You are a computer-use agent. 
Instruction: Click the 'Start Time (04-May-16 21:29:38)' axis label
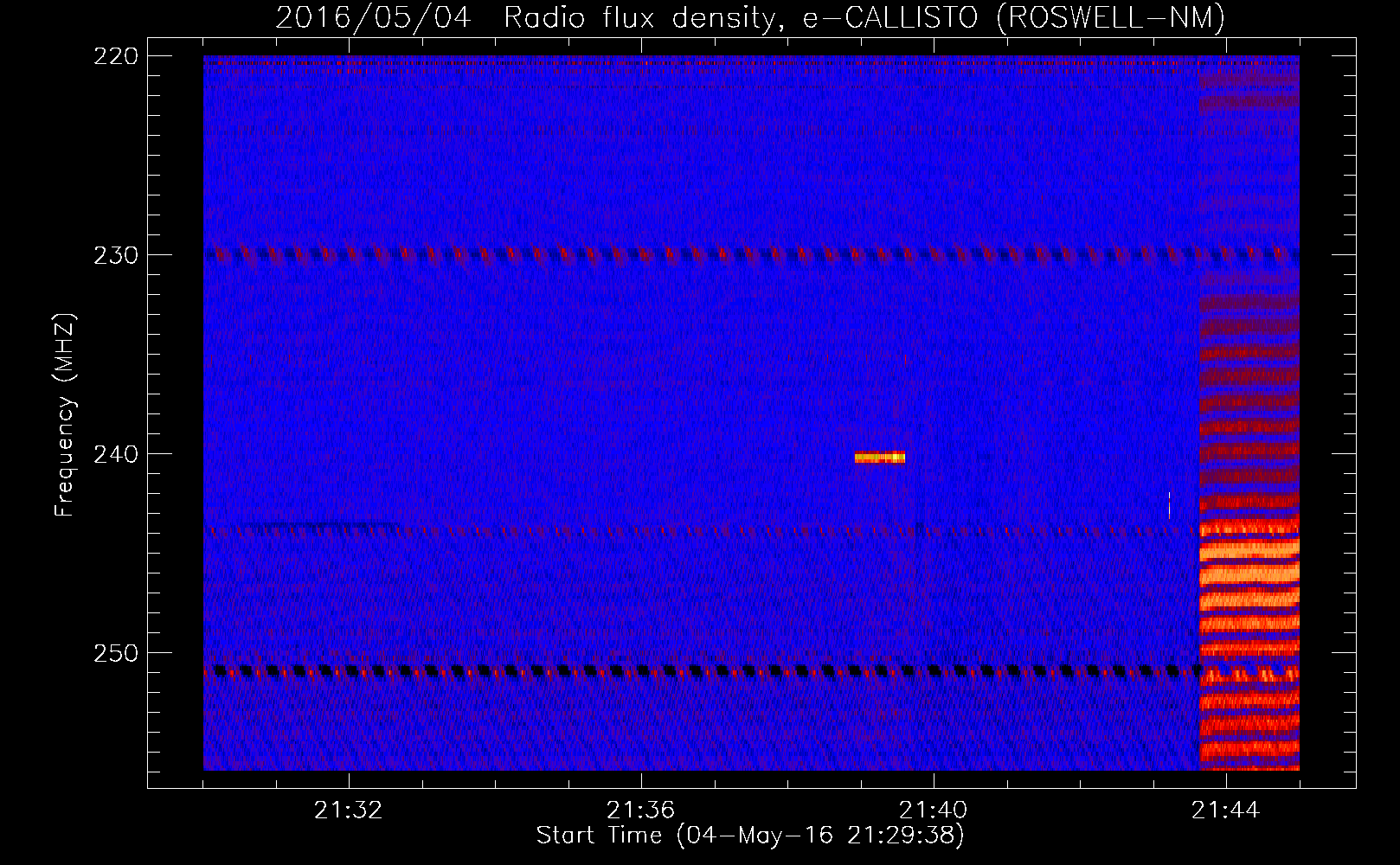click(x=750, y=836)
